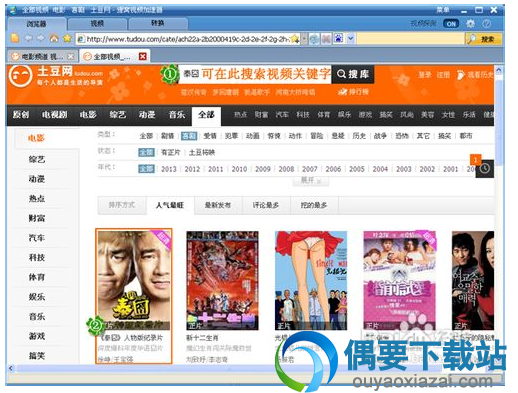Select the Baidu paw search engine icon
Screen dimensions: 518x393
[338, 39]
